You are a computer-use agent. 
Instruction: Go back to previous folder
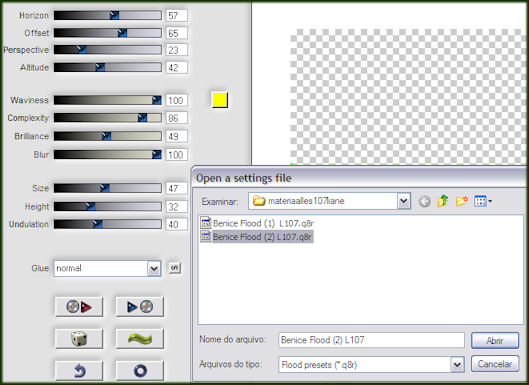(x=424, y=201)
